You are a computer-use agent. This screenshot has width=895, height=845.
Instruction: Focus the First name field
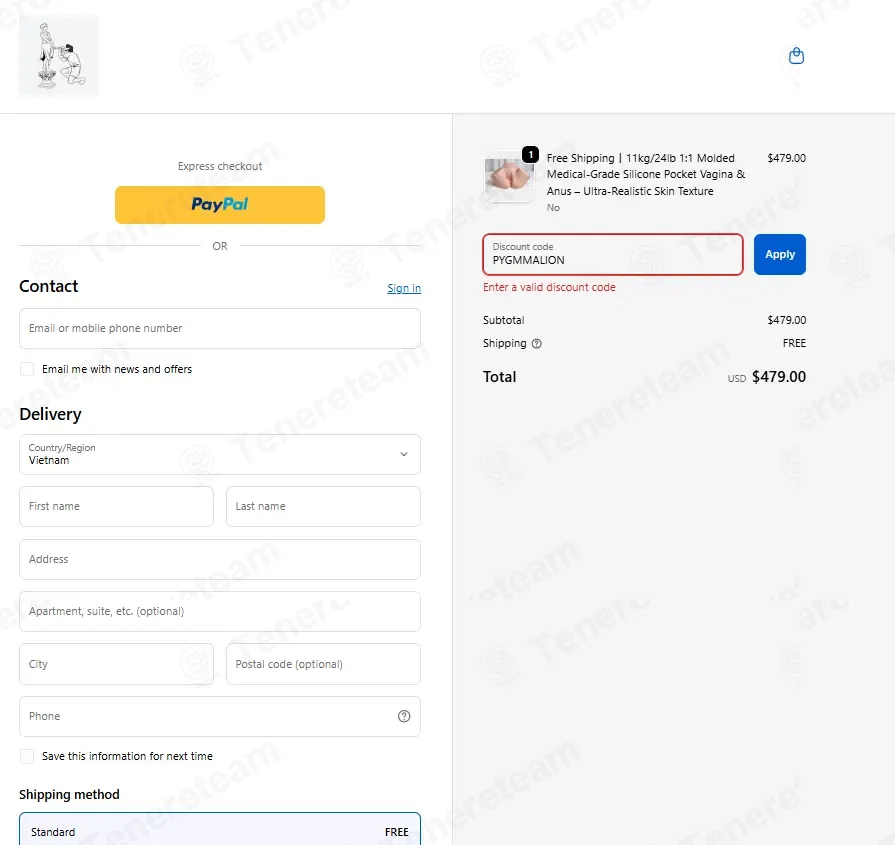[x=116, y=506]
